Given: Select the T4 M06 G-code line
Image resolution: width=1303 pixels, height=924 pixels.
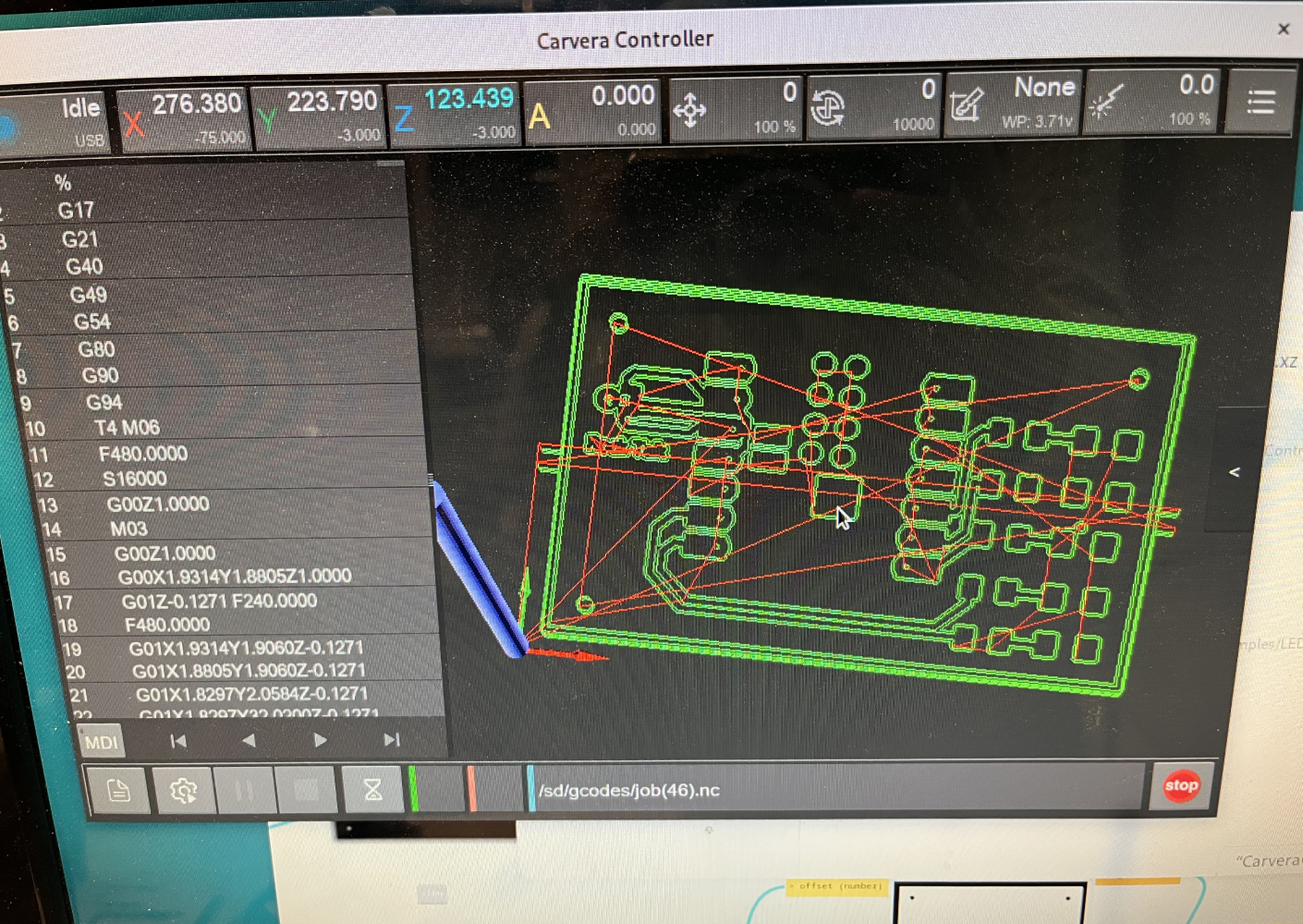Looking at the screenshot, I should tap(128, 428).
